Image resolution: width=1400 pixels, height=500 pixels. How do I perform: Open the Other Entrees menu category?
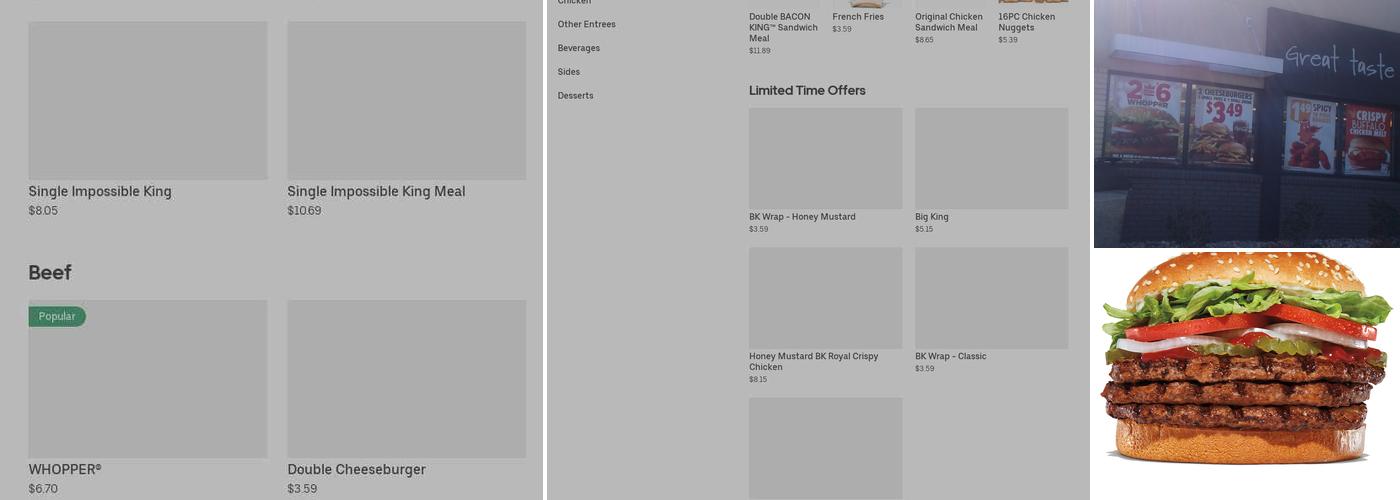click(586, 24)
